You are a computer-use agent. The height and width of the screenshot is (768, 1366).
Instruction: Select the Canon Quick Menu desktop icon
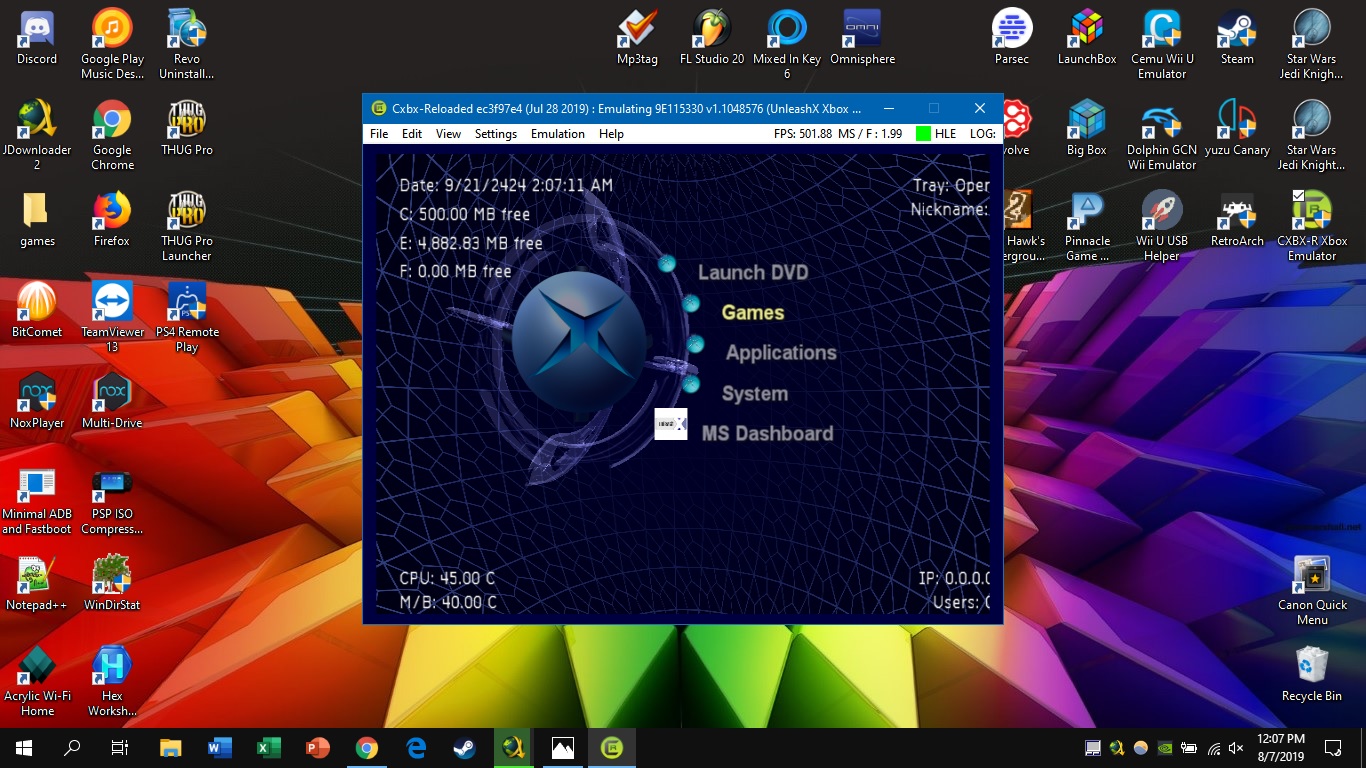[1312, 591]
